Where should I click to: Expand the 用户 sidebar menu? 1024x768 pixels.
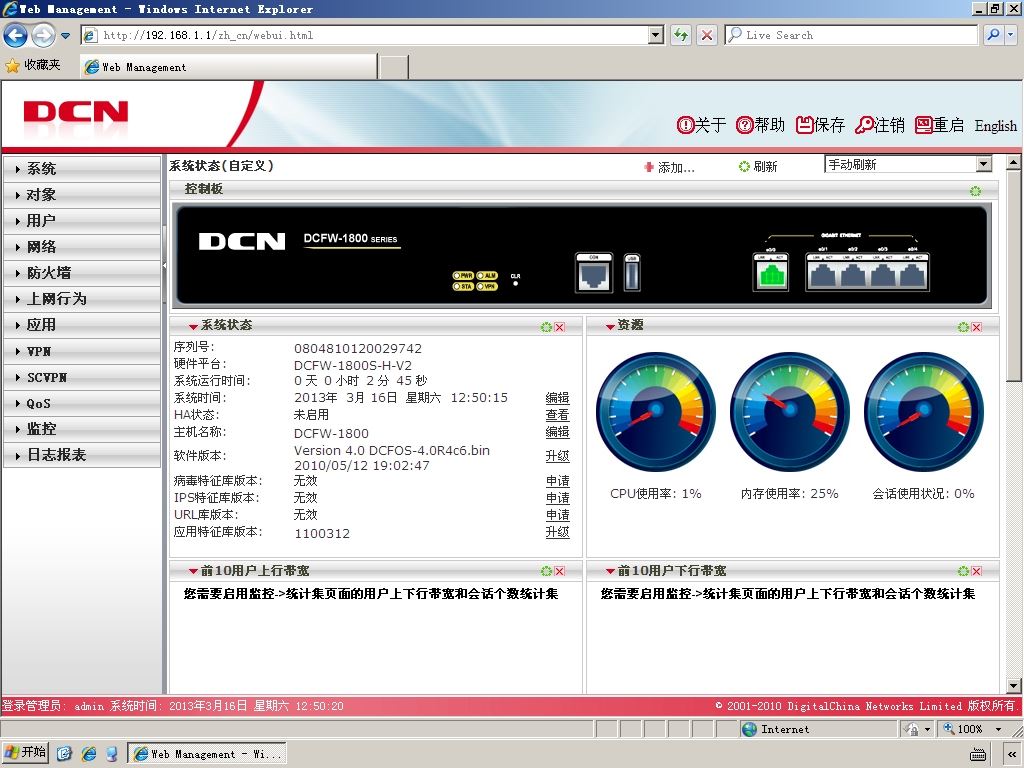(82, 221)
